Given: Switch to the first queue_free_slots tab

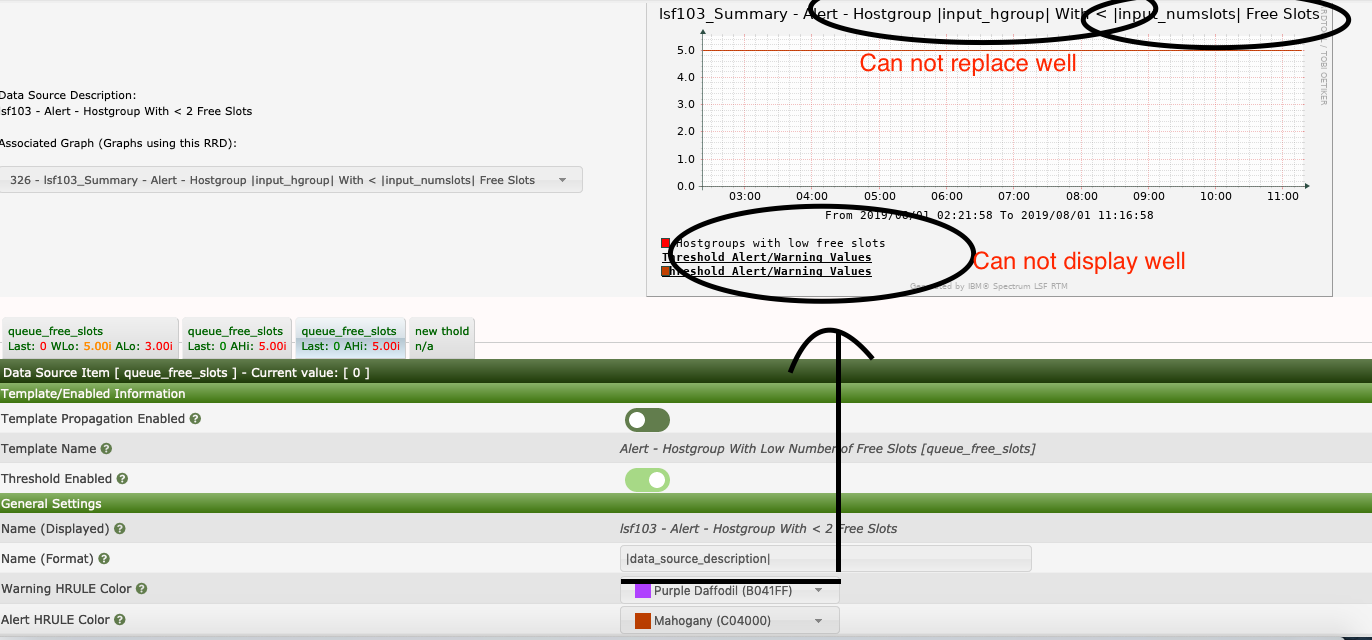Looking at the screenshot, I should pos(90,337).
